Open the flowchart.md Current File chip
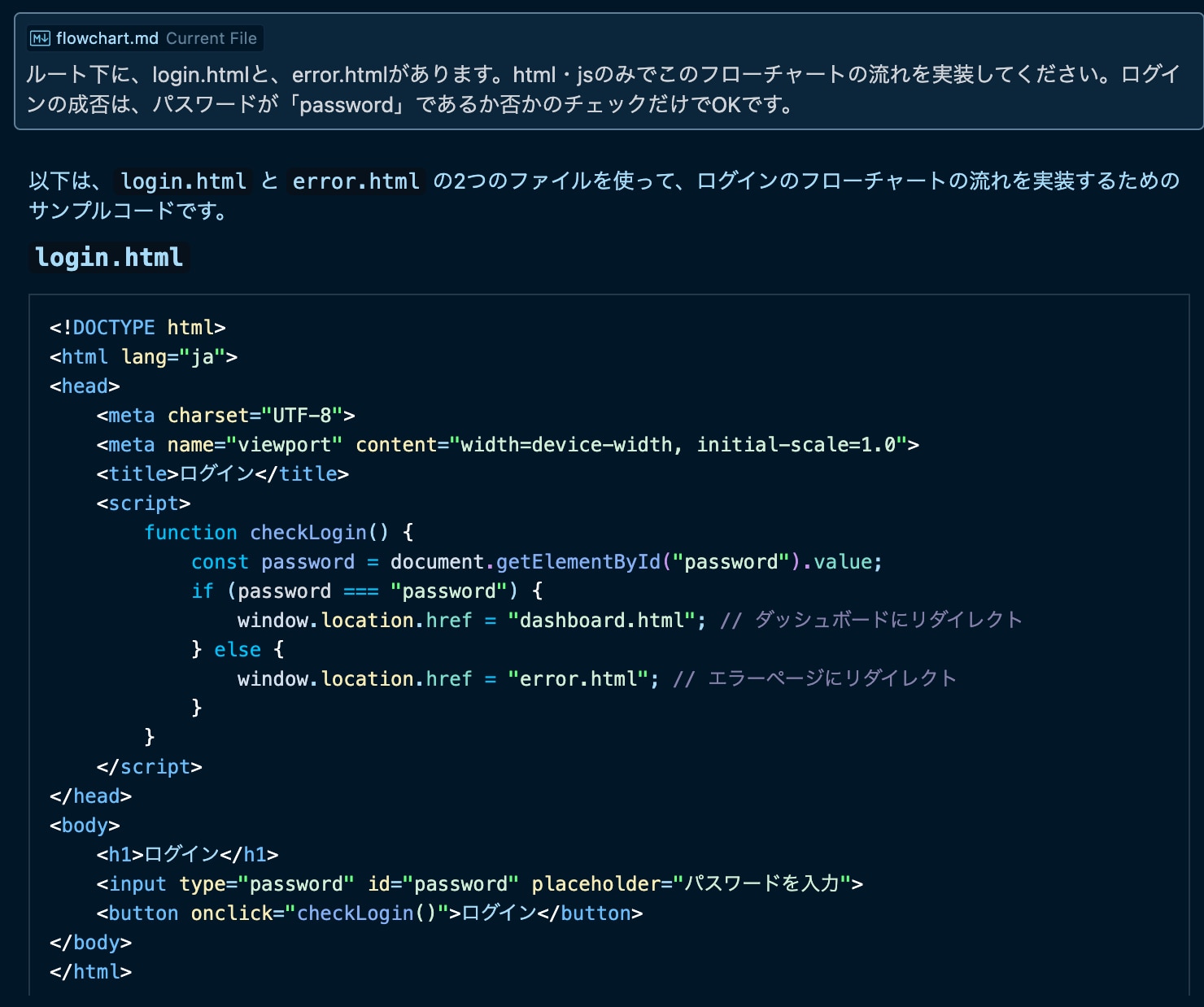The height and width of the screenshot is (1007, 1204). click(x=143, y=38)
